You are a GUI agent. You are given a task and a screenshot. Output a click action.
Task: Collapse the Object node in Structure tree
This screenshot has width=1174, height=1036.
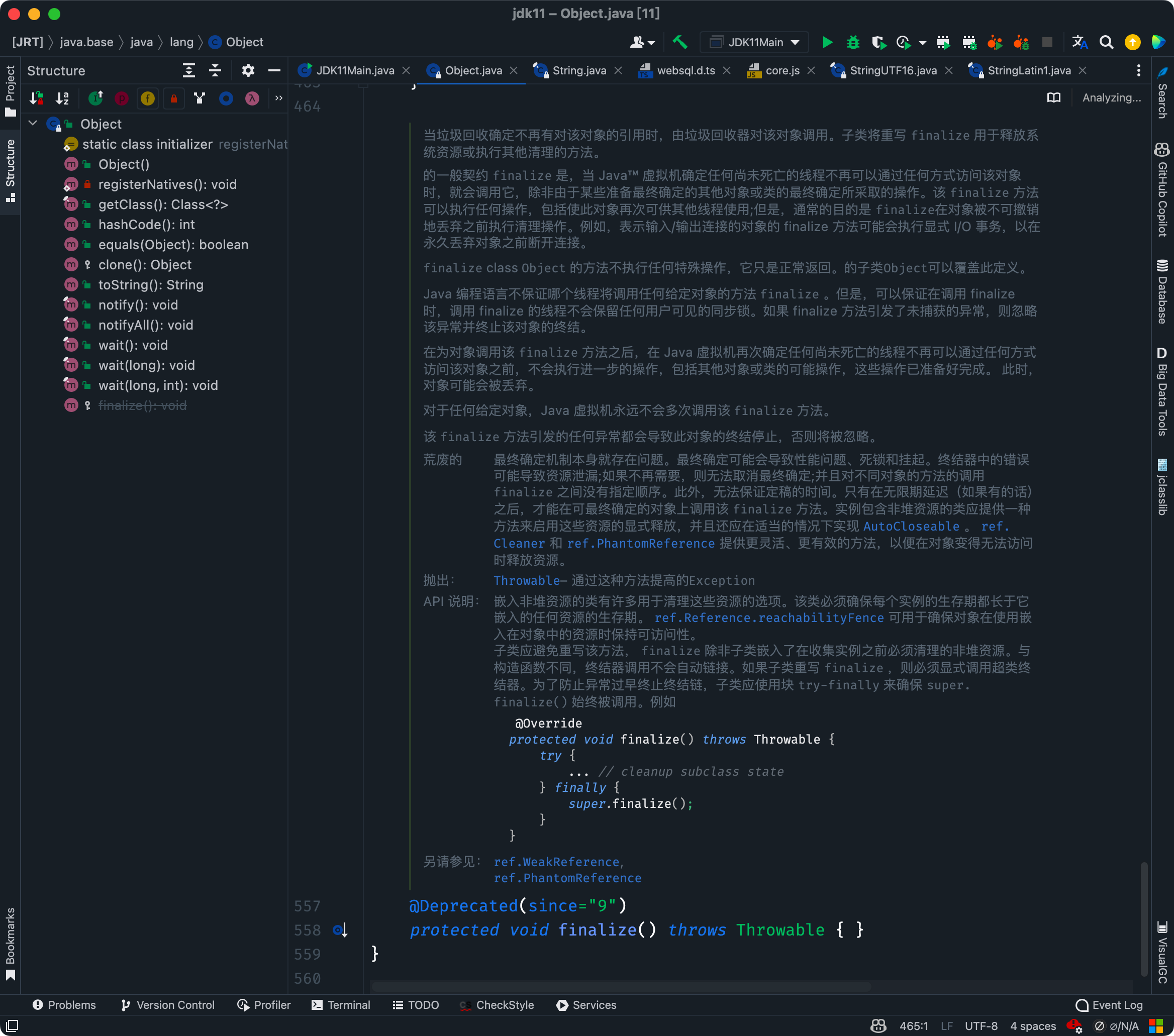(33, 124)
